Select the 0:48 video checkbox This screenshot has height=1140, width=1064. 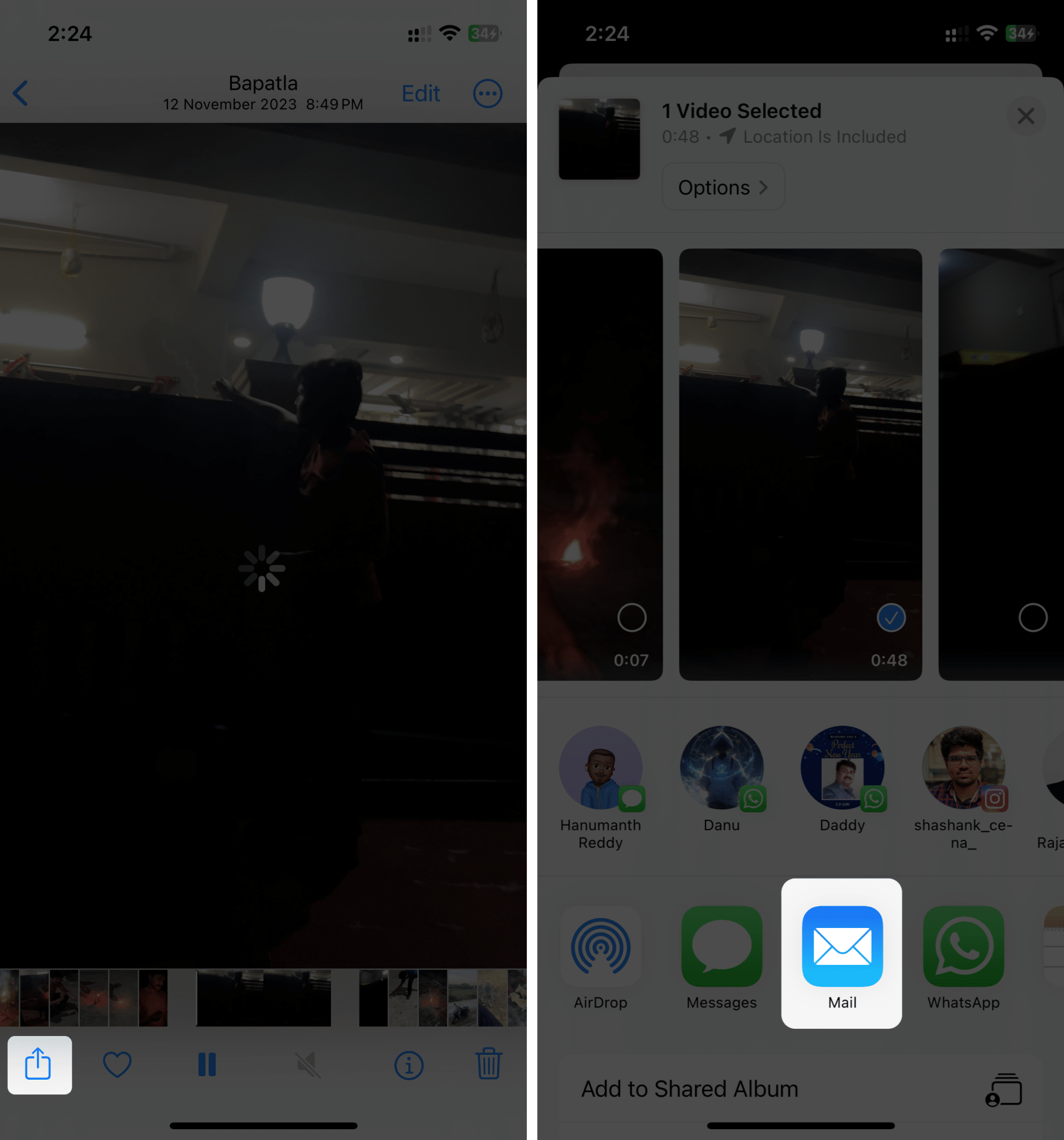click(888, 616)
